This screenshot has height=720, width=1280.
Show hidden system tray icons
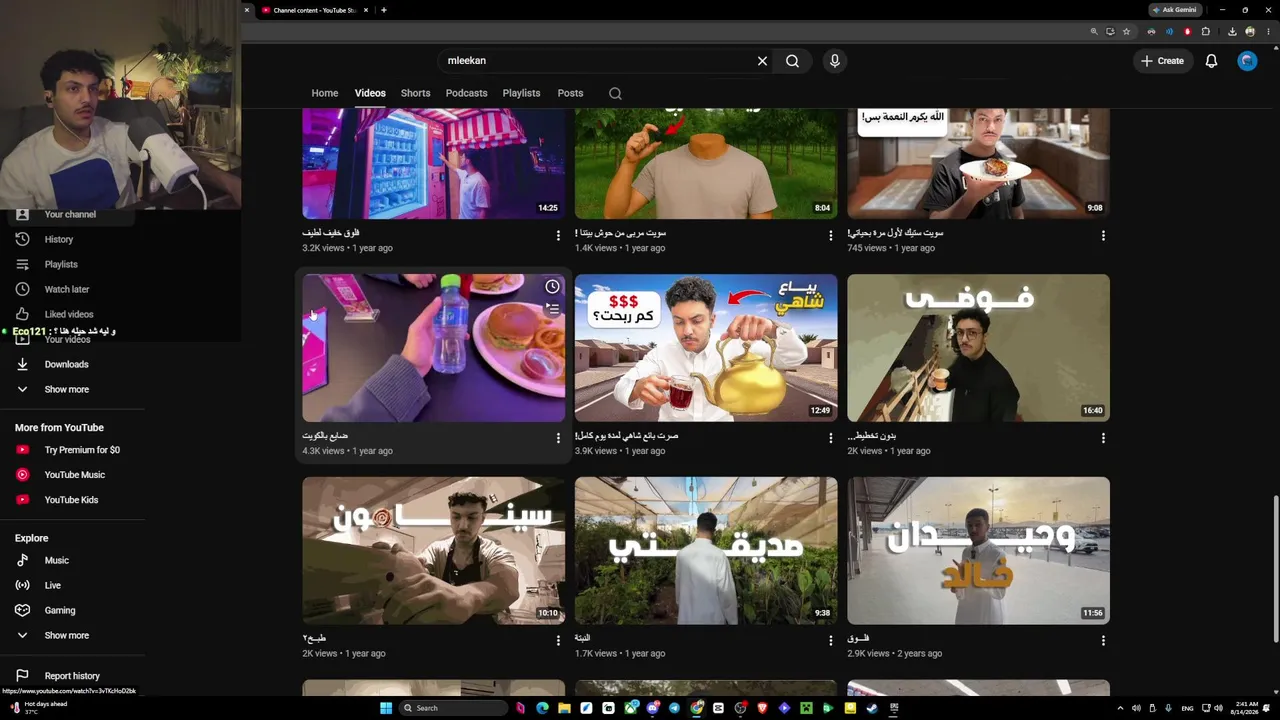1120,708
